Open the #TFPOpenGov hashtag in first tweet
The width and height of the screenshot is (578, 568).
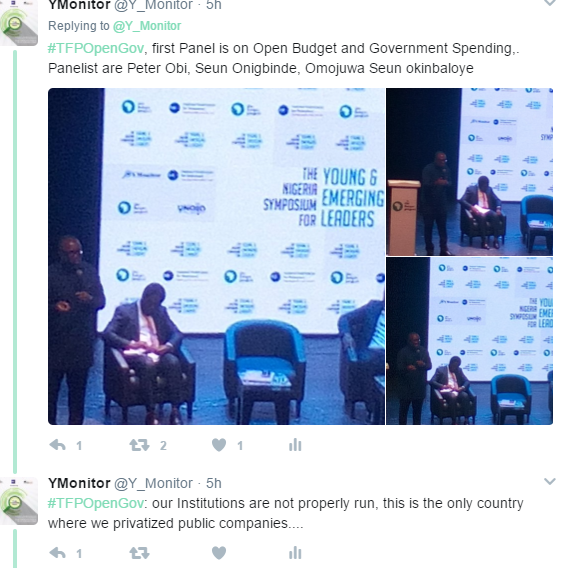[95, 48]
